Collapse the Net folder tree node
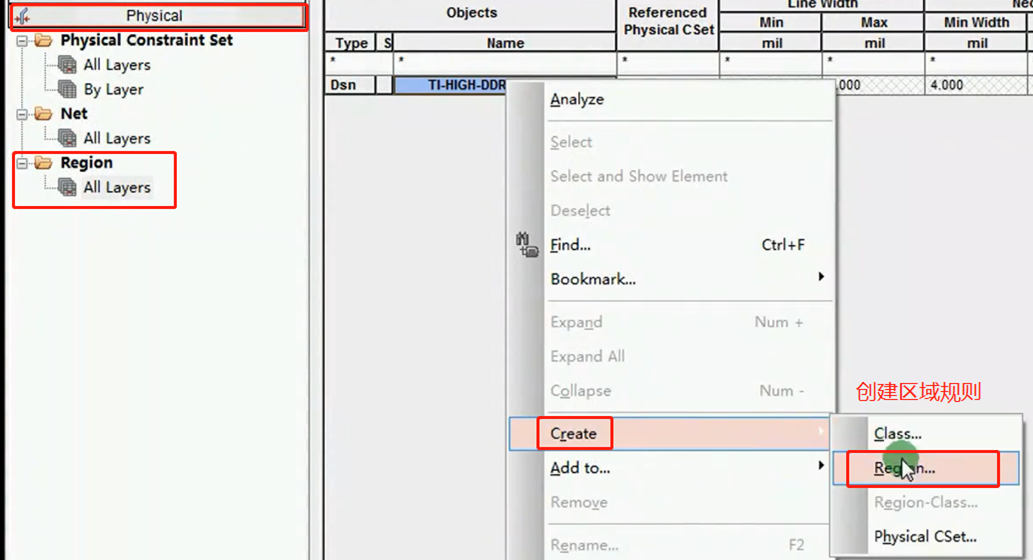This screenshot has height=560, width=1033. click(x=22, y=114)
